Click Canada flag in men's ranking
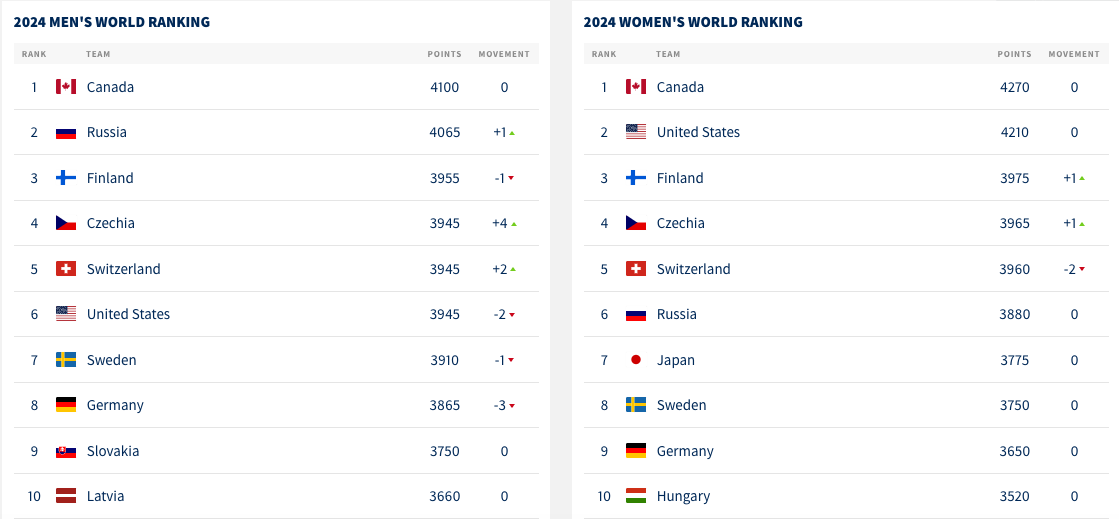The image size is (1119, 519). [66, 87]
